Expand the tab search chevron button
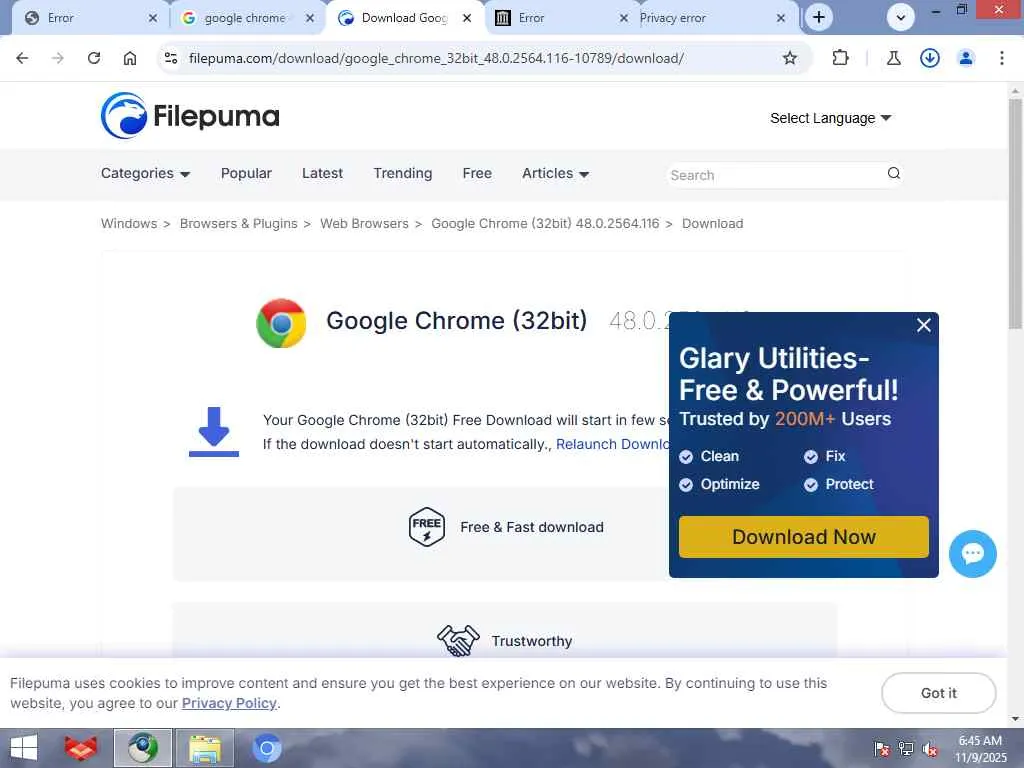Viewport: 1024px width, 768px height. click(x=901, y=18)
